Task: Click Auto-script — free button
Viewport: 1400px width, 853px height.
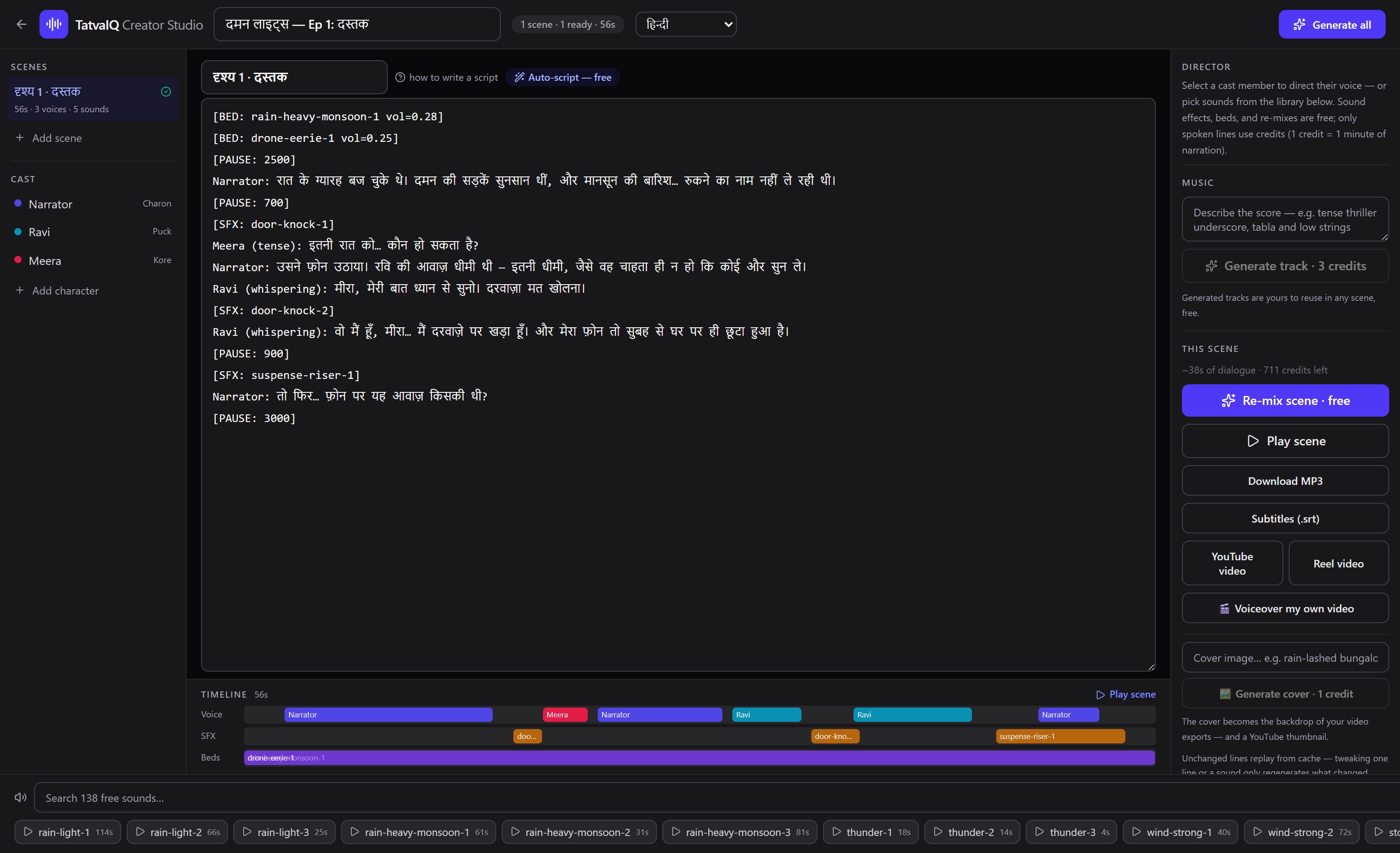Action: (x=563, y=77)
